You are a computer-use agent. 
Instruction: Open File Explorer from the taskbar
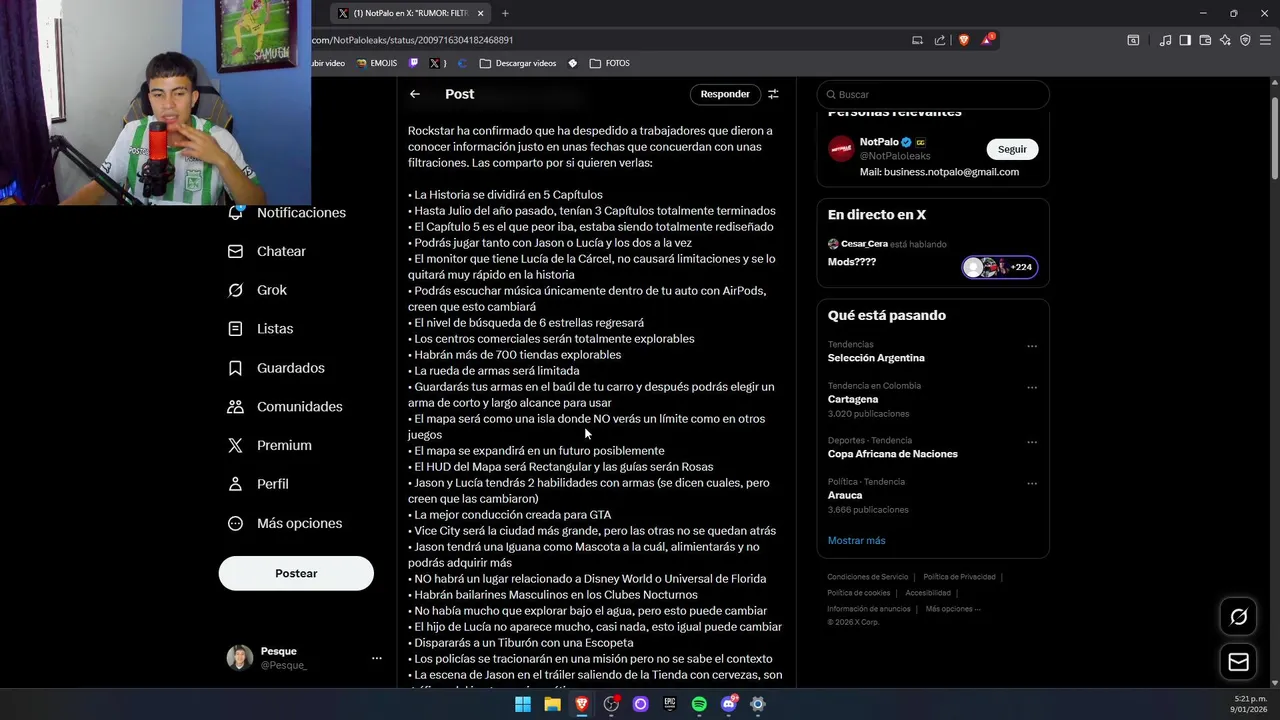pyautogui.click(x=552, y=704)
